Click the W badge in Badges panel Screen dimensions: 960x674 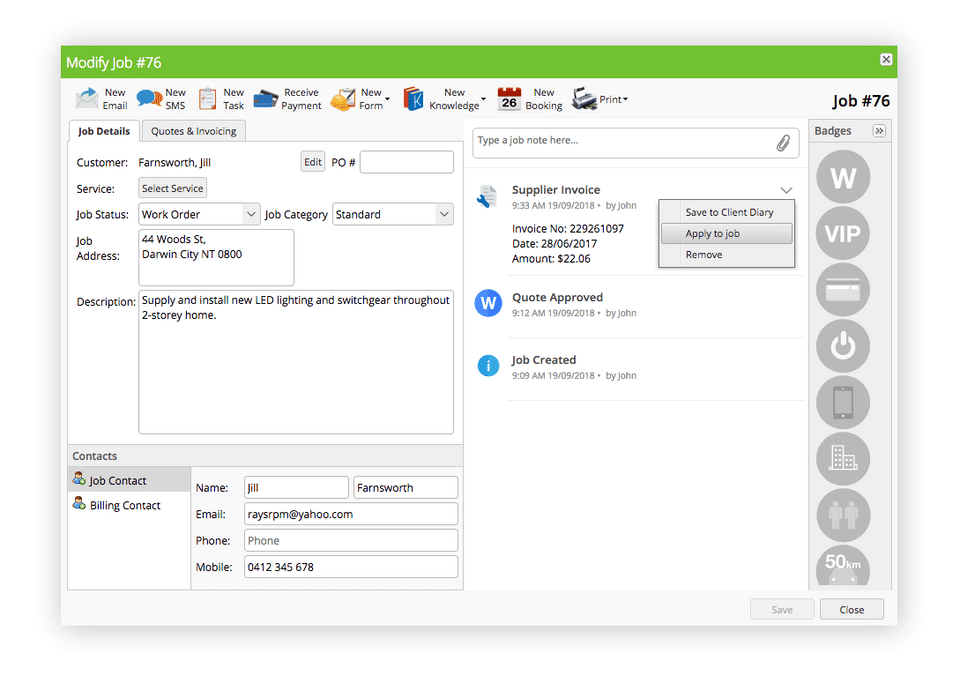tap(842, 177)
